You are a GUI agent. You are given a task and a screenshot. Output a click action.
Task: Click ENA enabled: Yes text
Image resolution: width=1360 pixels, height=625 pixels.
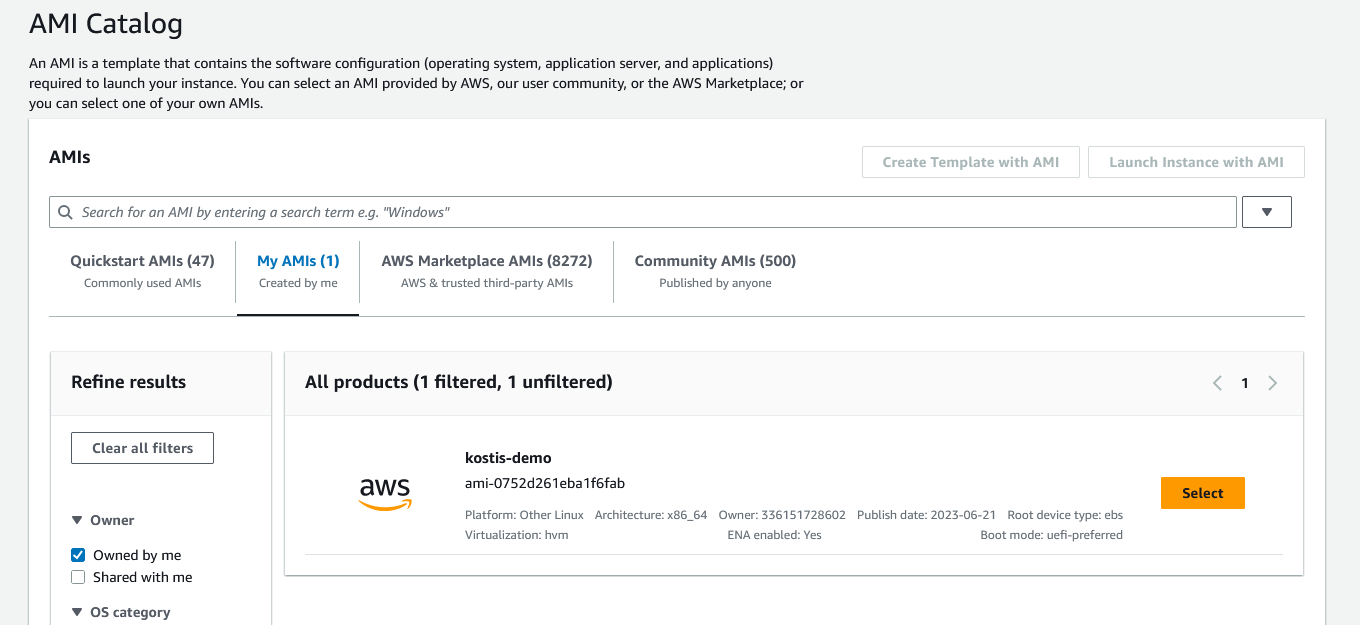pyautogui.click(x=774, y=535)
